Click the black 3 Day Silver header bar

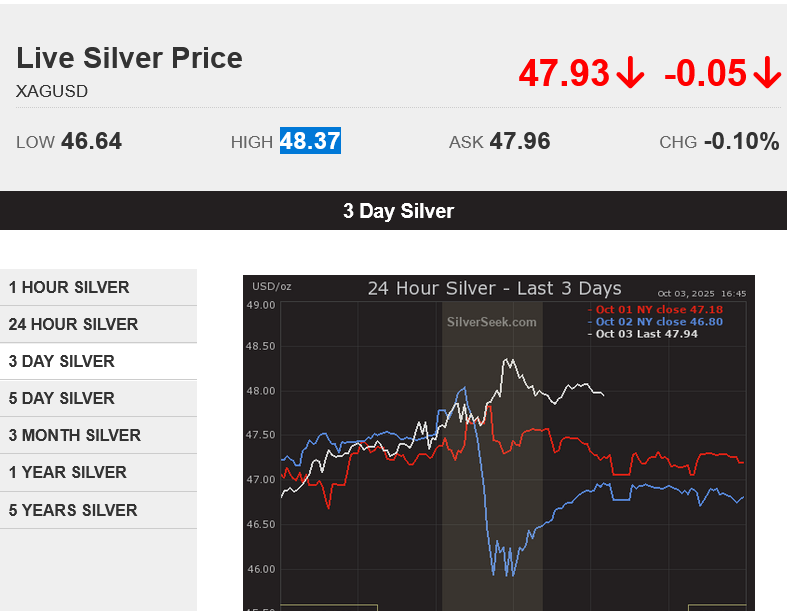[398, 211]
